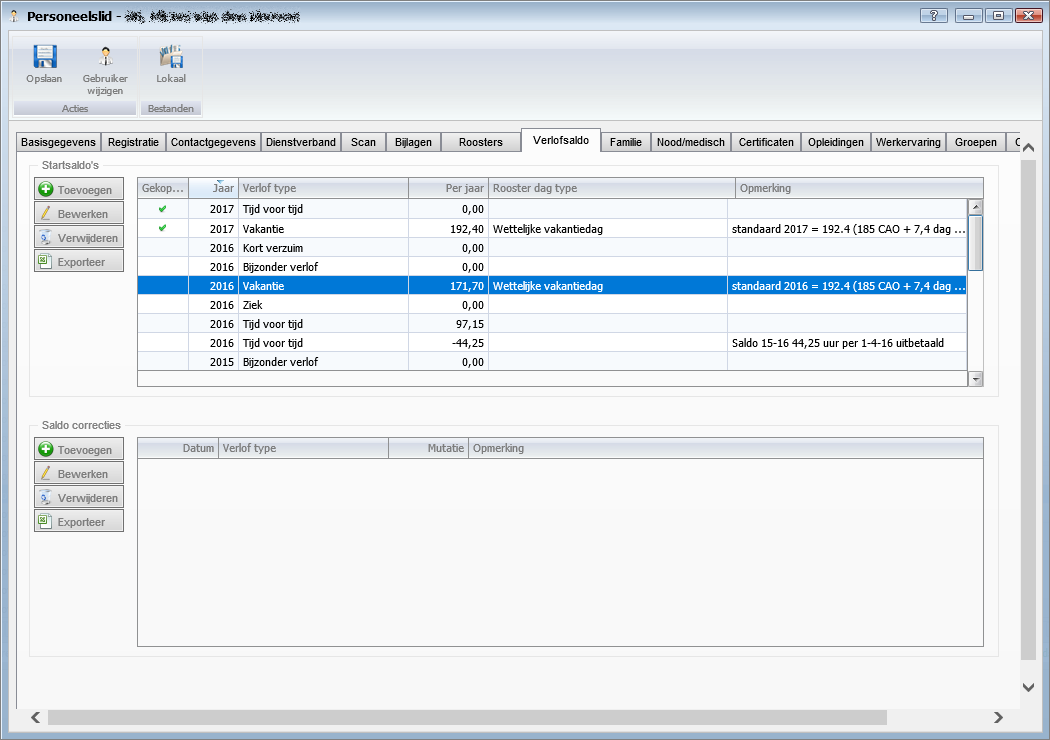Open the Roosters tab
Image resolution: width=1050 pixels, height=740 pixels.
pos(480,142)
